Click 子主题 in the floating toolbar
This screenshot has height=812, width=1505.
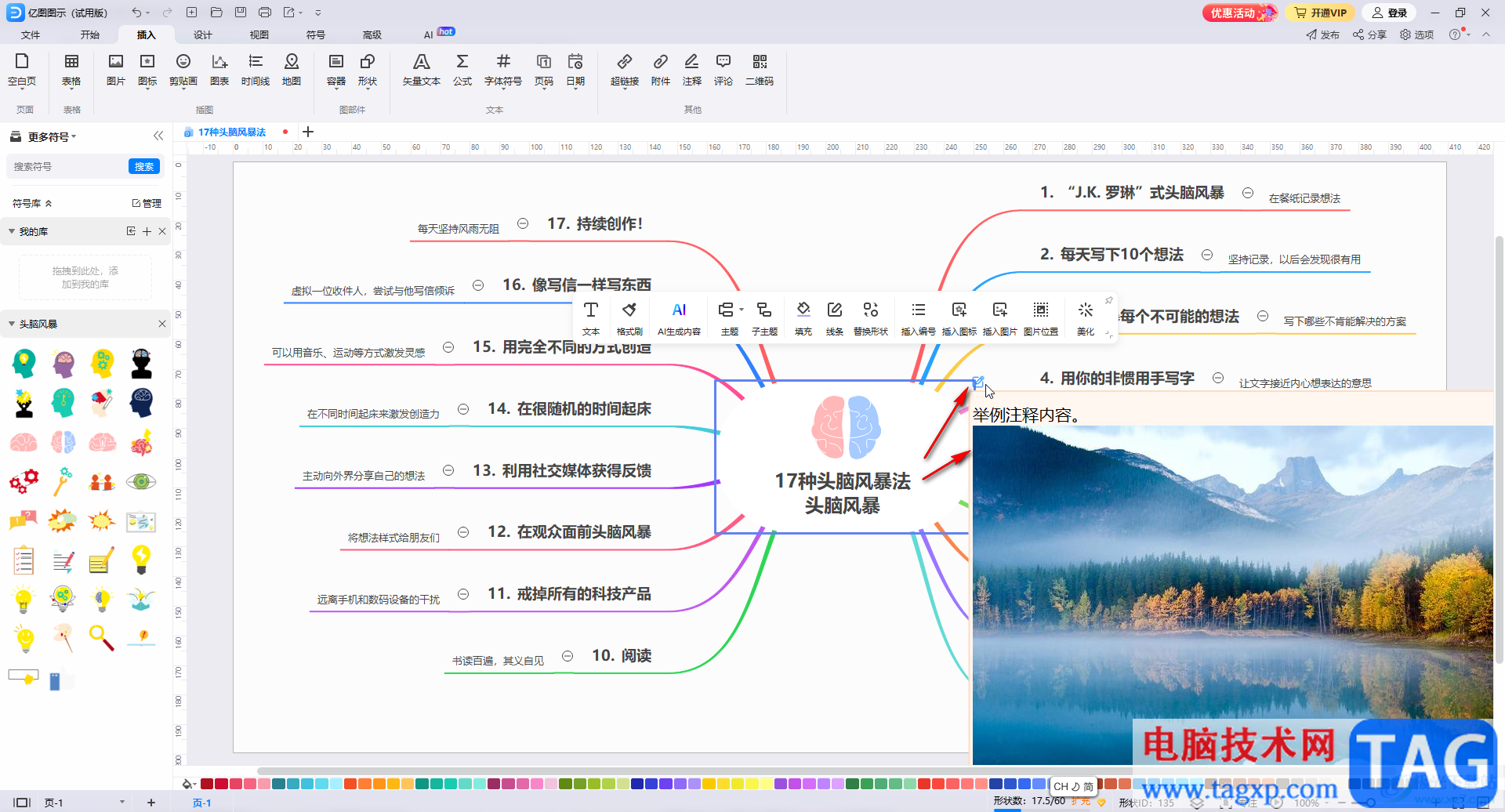tap(764, 318)
